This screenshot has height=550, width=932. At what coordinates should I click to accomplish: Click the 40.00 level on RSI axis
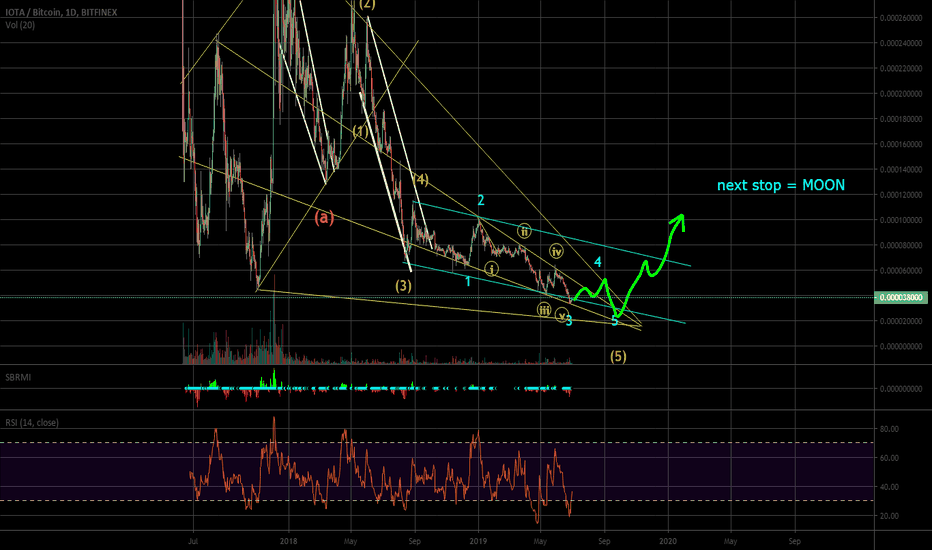(x=890, y=487)
